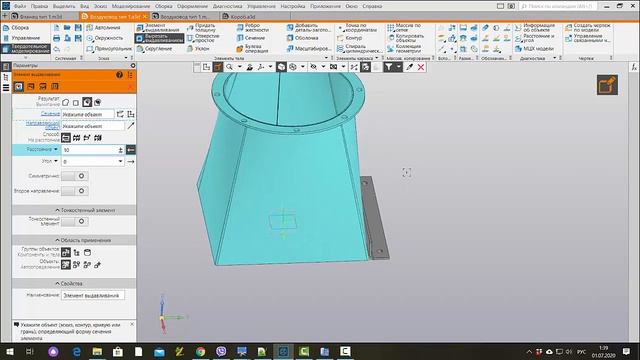Toggle the Тонкостенный элемент switch
The height and width of the screenshot is (360, 640).
tap(74, 221)
